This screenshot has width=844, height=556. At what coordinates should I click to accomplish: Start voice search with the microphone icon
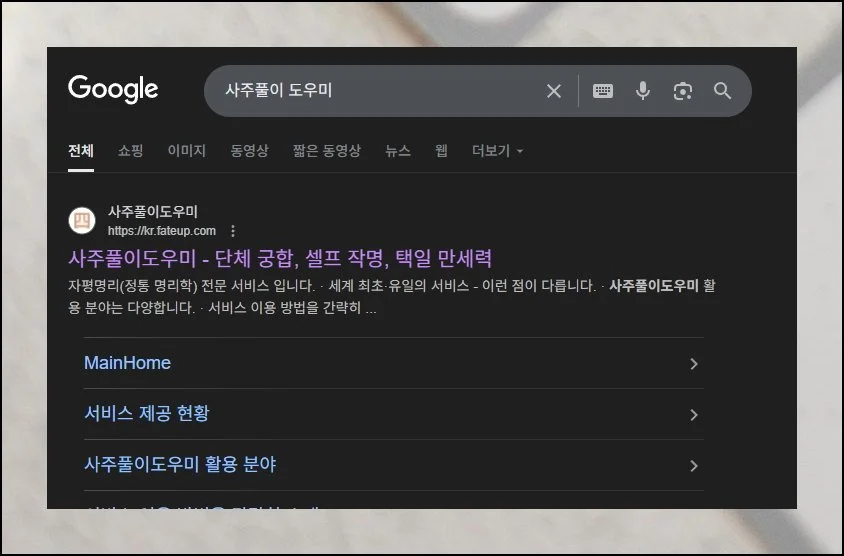click(643, 91)
